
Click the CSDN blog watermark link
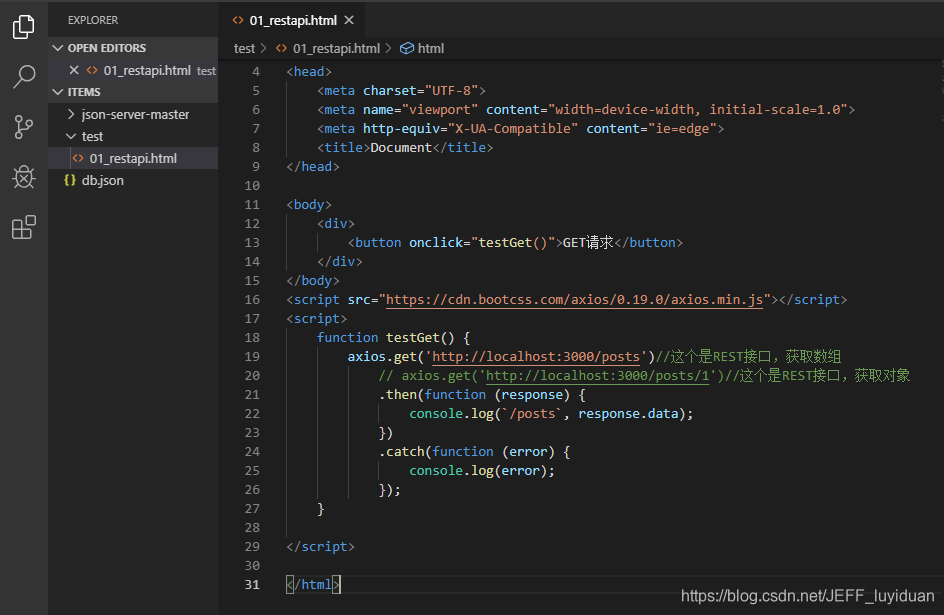[x=807, y=595]
